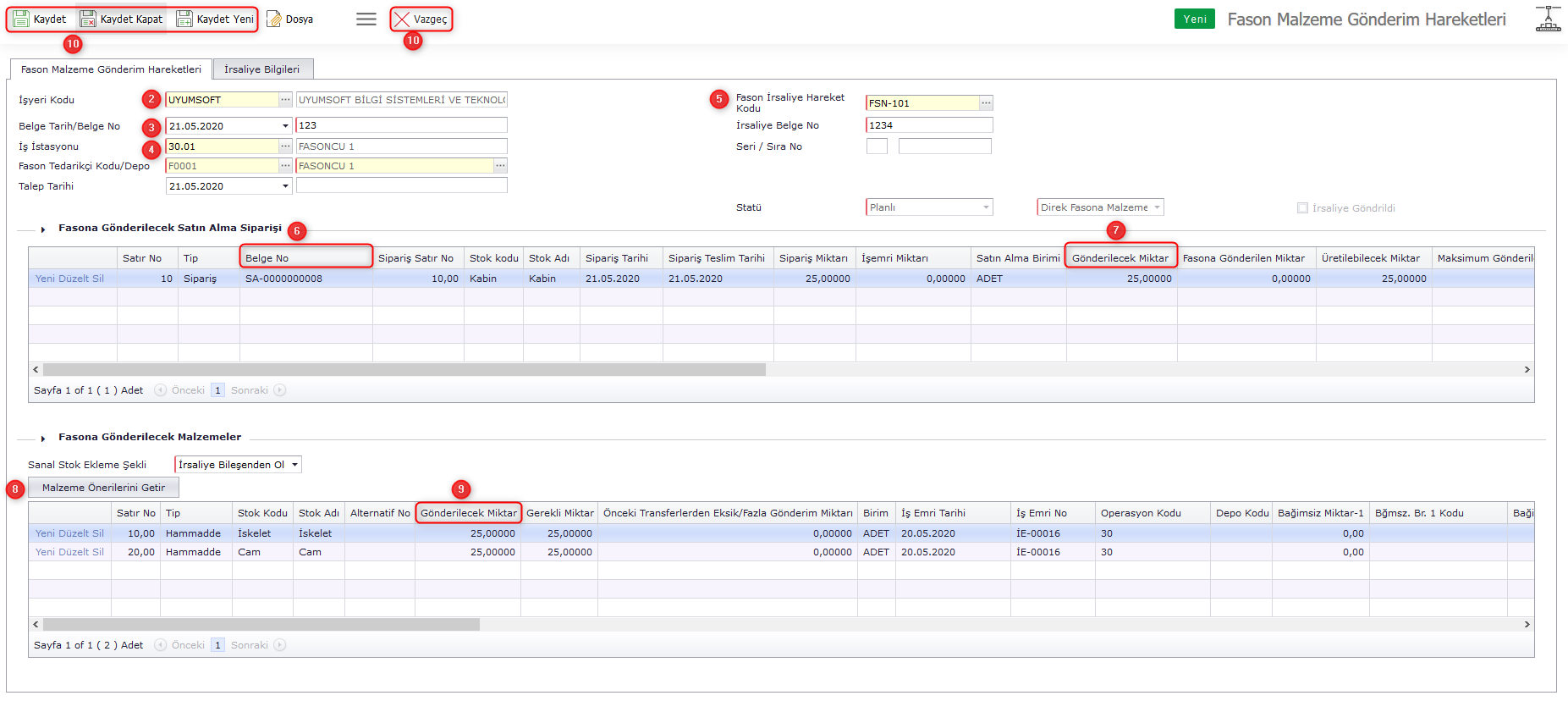The image size is (1568, 701).
Task: Toggle the İrsaliye Göndrildi checkbox
Action: coord(1303,208)
